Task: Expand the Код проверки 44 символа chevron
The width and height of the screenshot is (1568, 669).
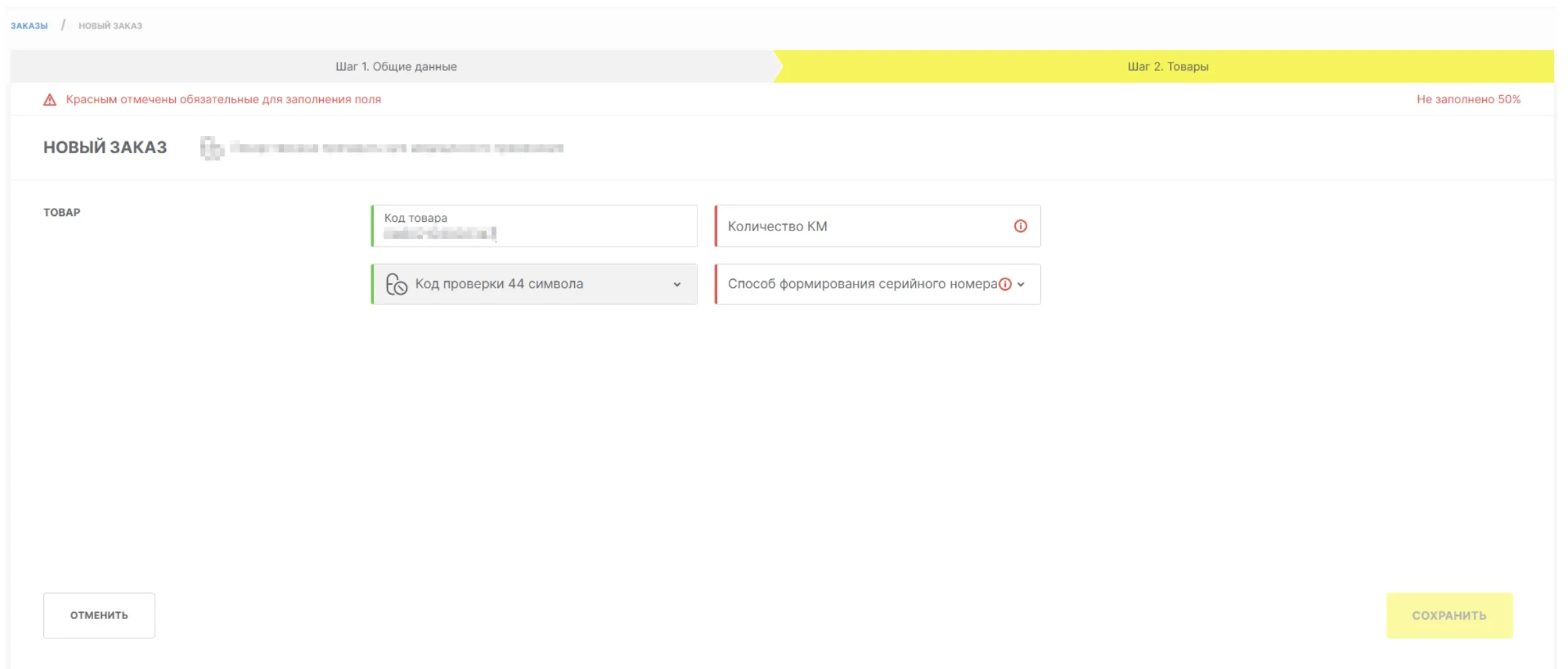Action: point(677,285)
